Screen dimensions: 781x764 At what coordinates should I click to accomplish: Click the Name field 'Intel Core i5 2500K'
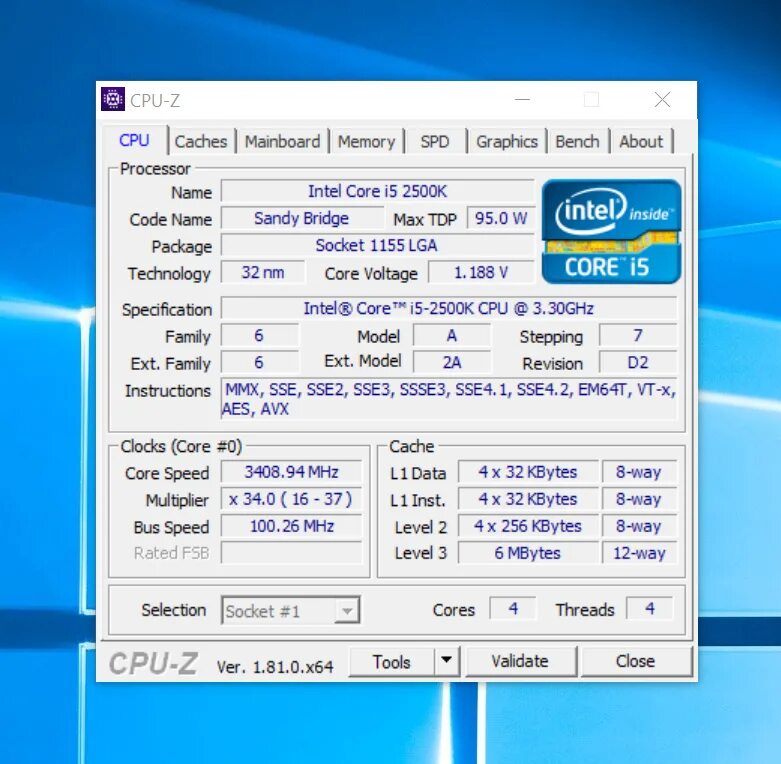[378, 191]
